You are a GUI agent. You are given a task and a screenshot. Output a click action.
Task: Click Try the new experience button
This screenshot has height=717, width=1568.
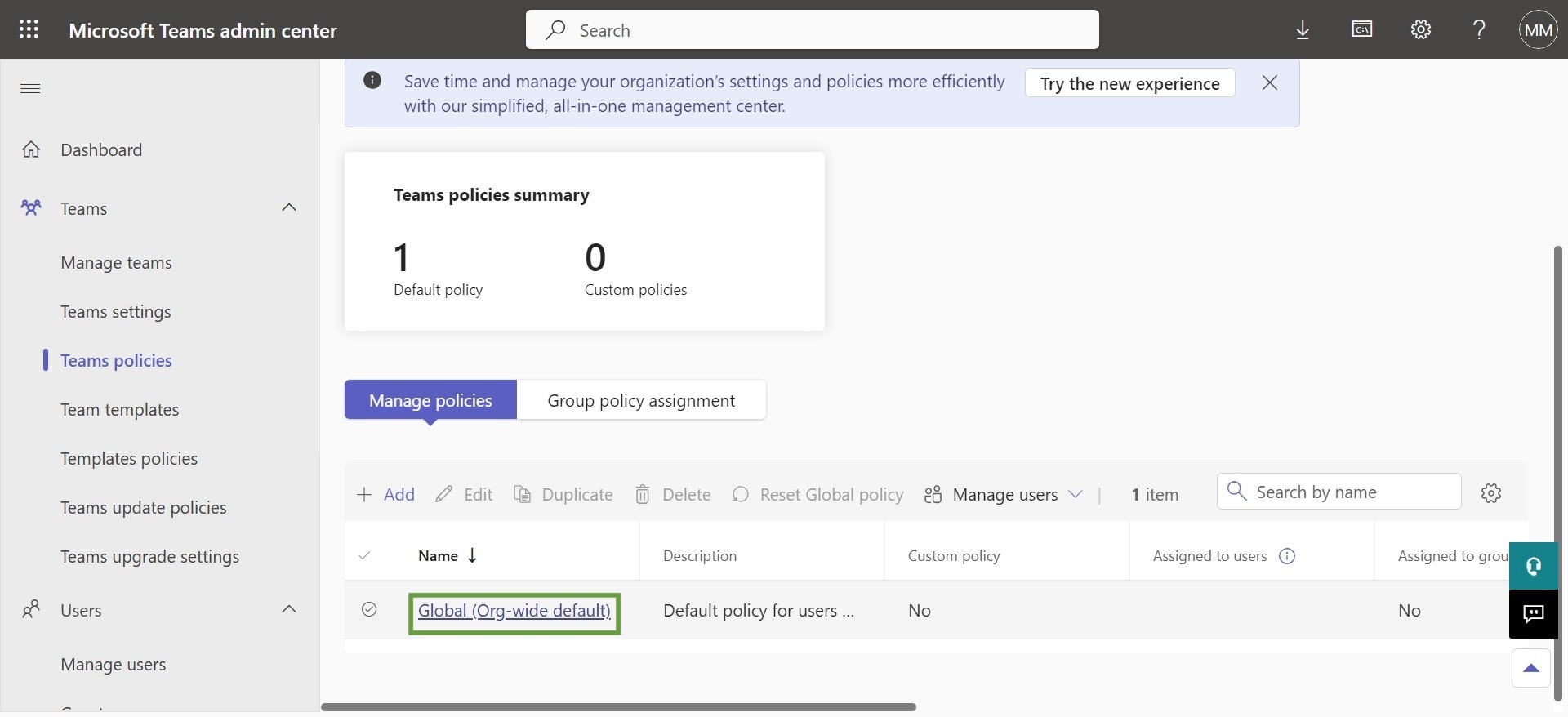tap(1130, 83)
